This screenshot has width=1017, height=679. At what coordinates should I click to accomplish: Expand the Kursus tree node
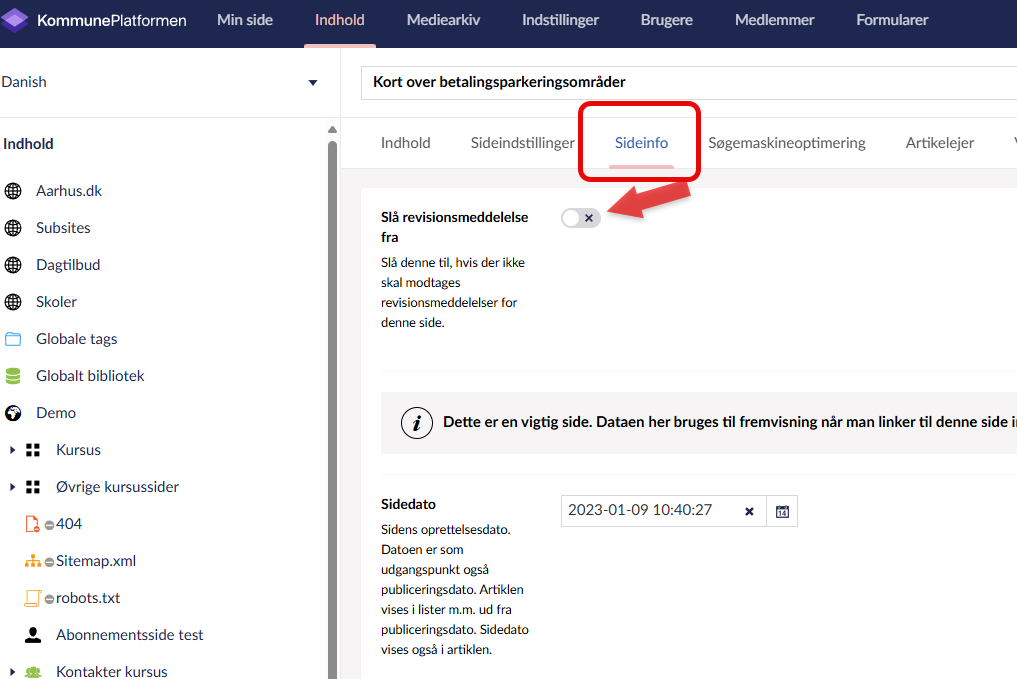[x=12, y=450]
